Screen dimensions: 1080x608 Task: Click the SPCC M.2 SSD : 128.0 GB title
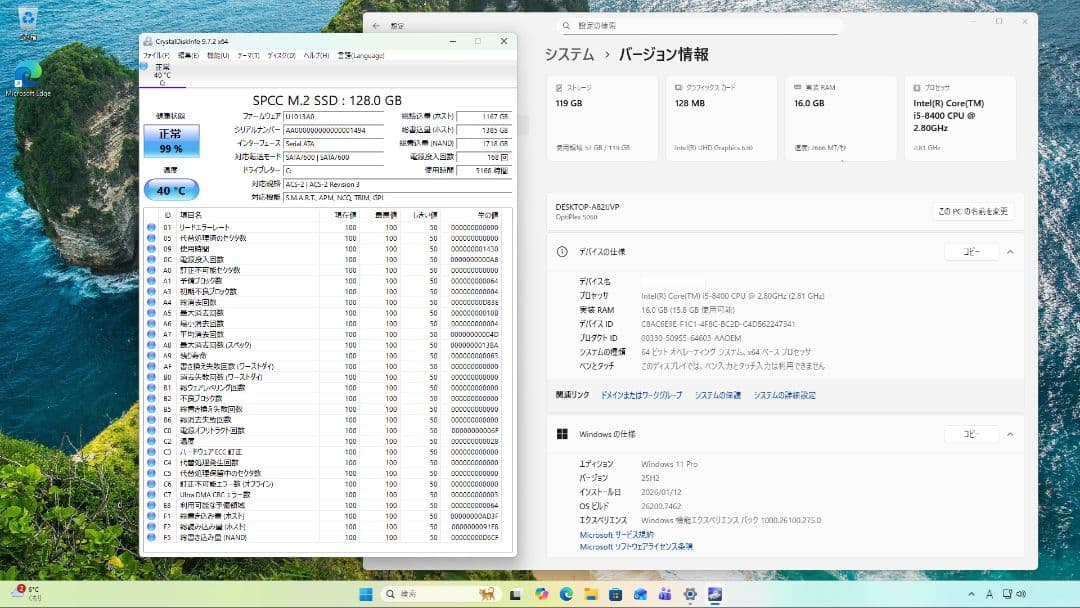point(327,101)
